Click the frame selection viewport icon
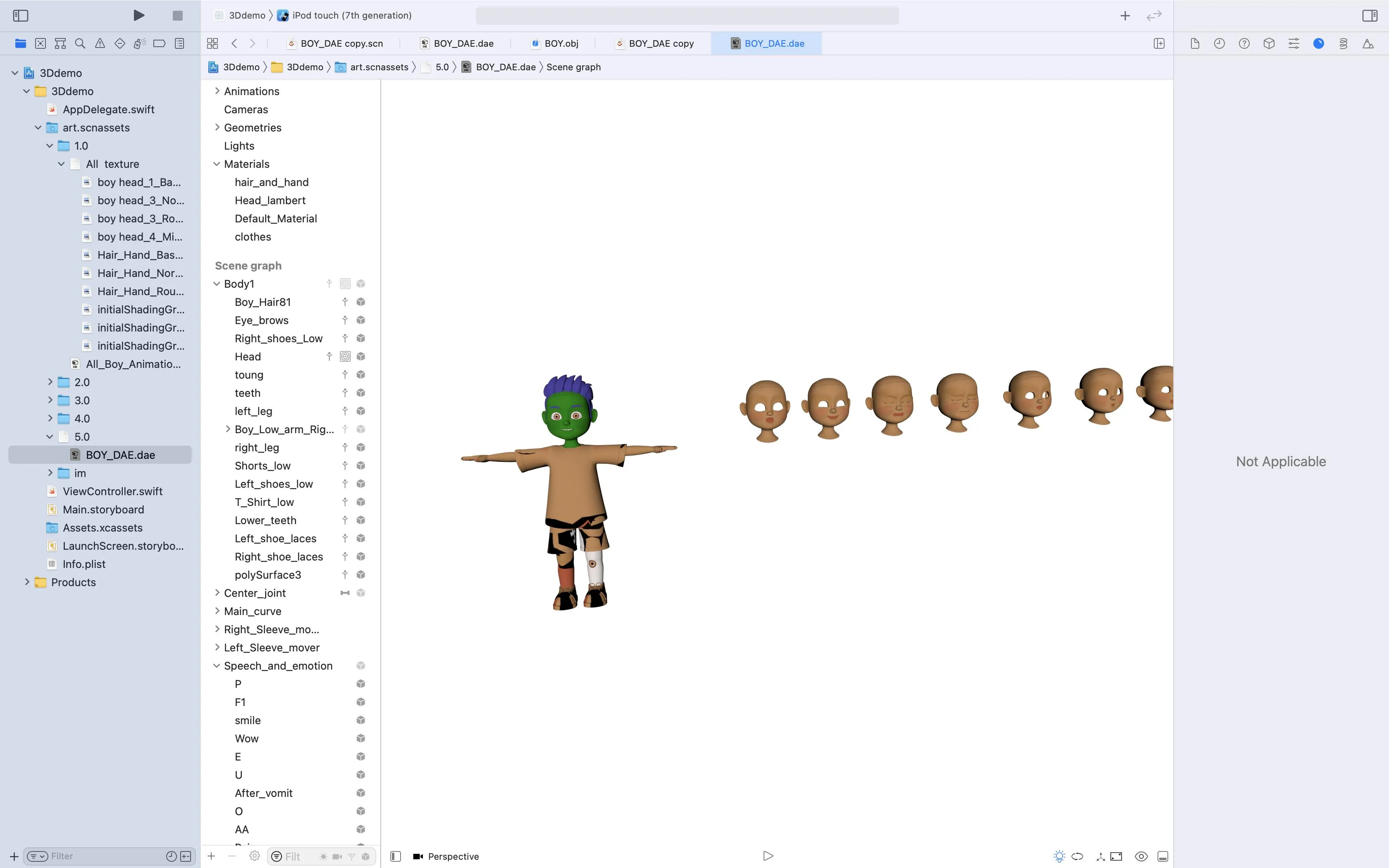This screenshot has width=1389, height=868. 1116,856
